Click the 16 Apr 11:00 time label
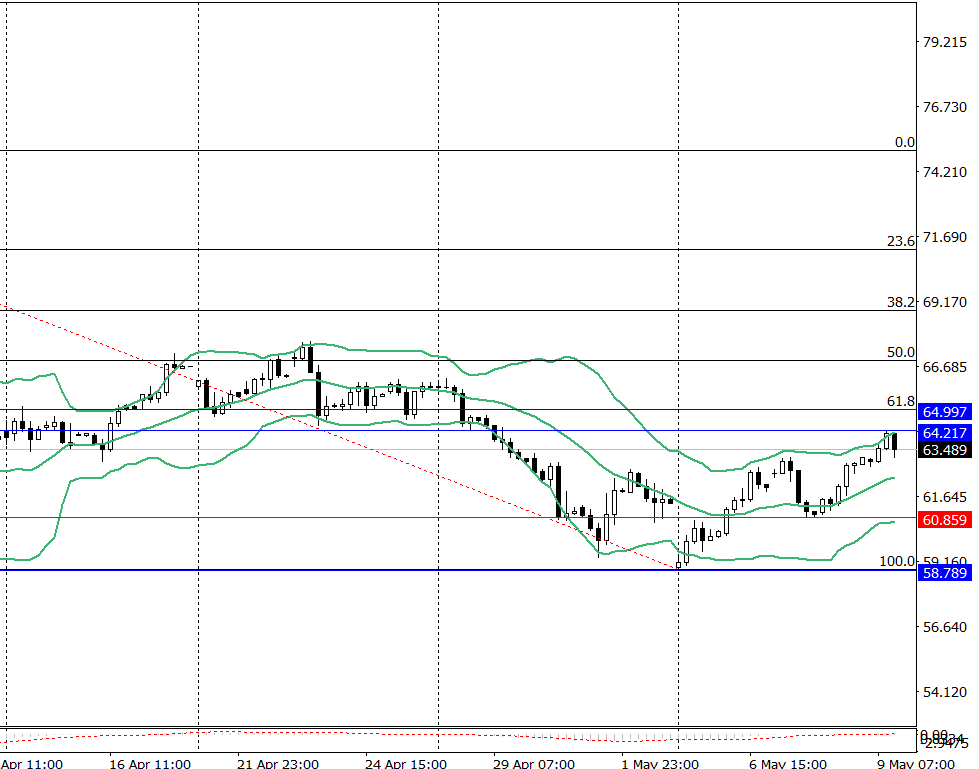The width and height of the screenshot is (979, 769). point(149,764)
